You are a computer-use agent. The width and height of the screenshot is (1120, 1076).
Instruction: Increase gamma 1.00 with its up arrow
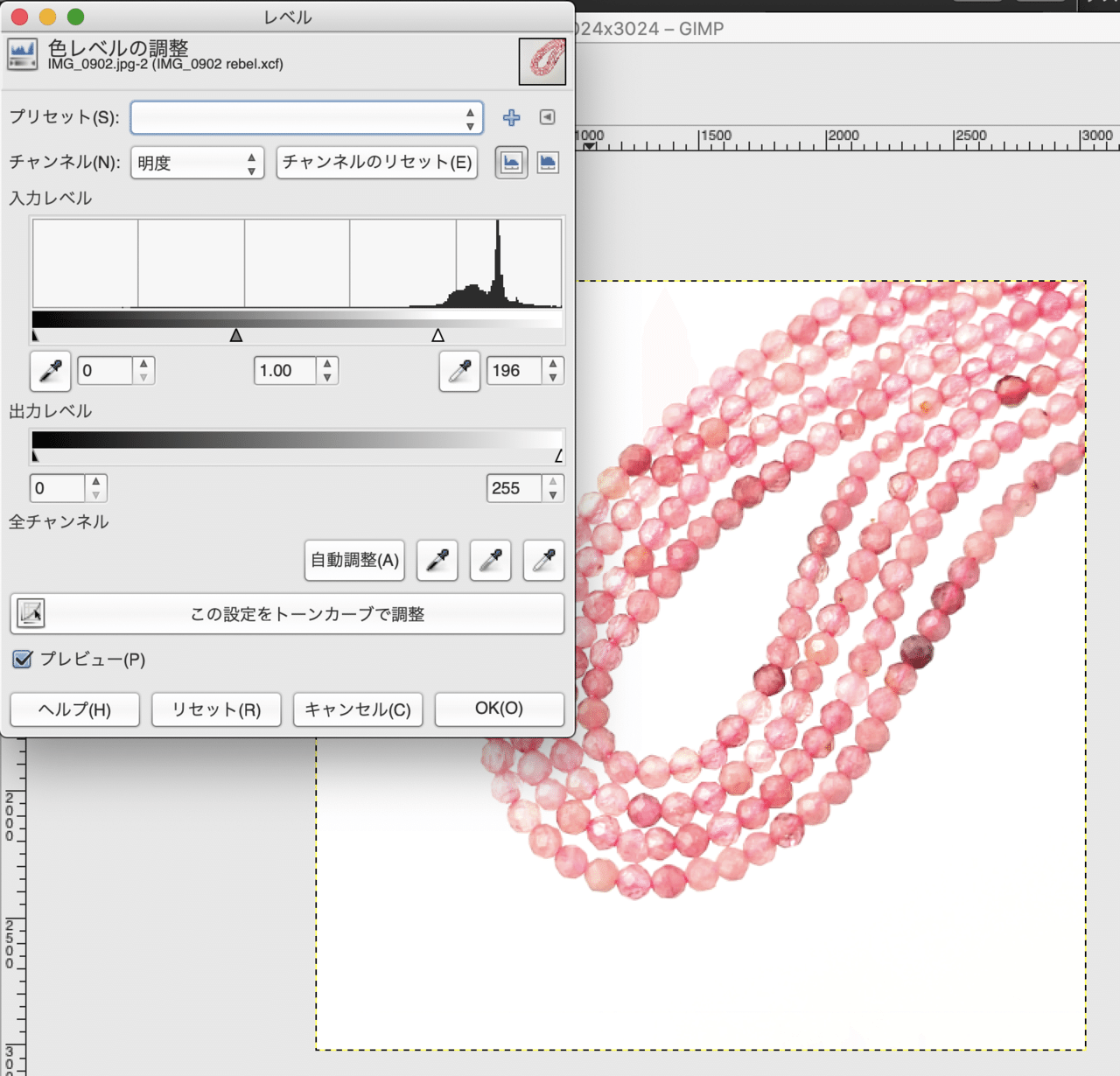click(x=327, y=364)
